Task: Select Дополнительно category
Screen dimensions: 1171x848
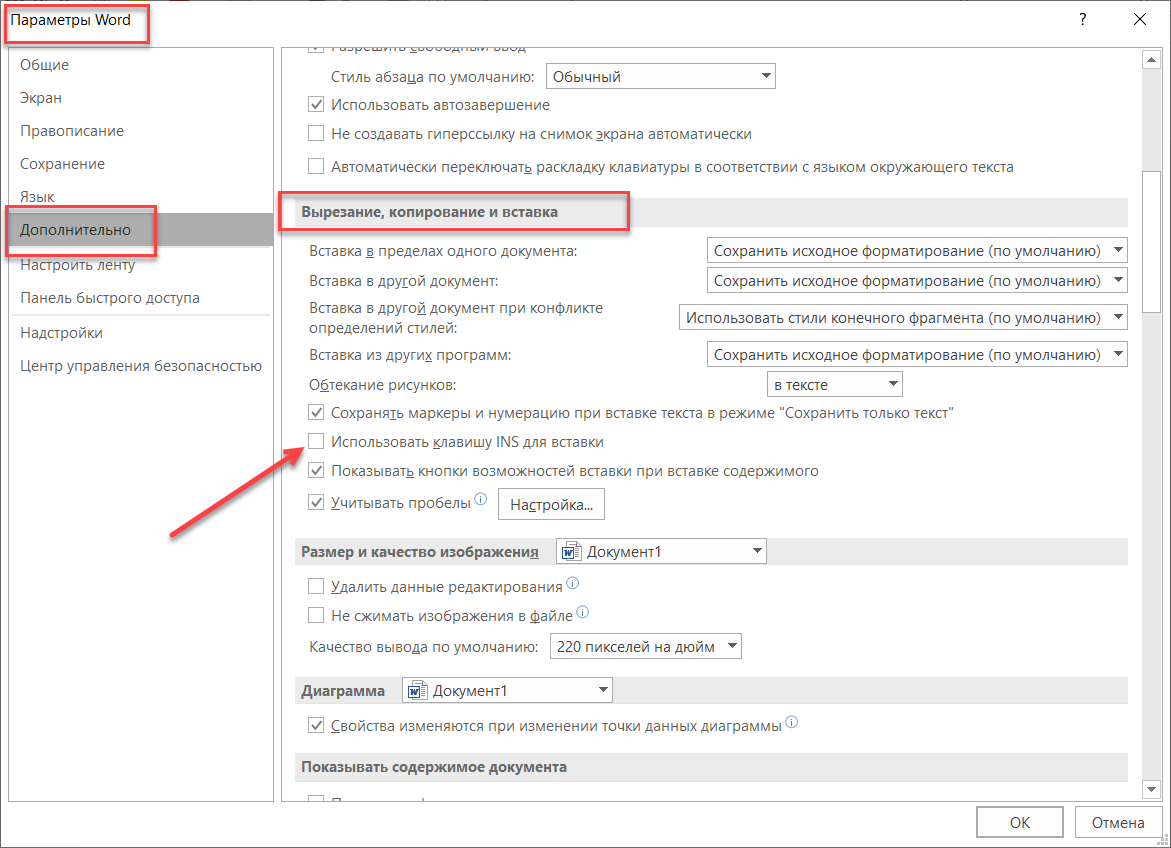Action: click(140, 229)
